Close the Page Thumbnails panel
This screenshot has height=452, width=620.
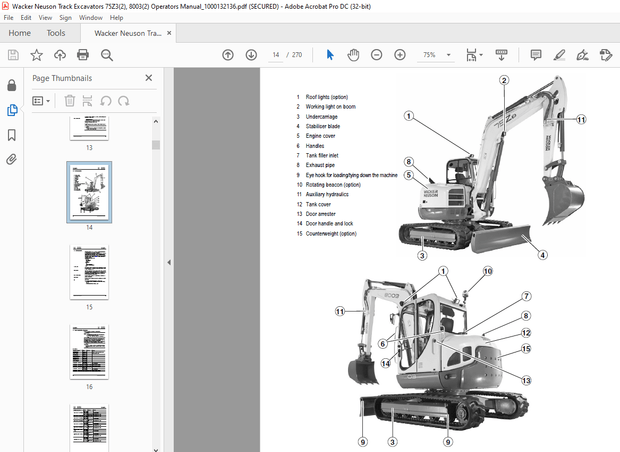tap(149, 77)
